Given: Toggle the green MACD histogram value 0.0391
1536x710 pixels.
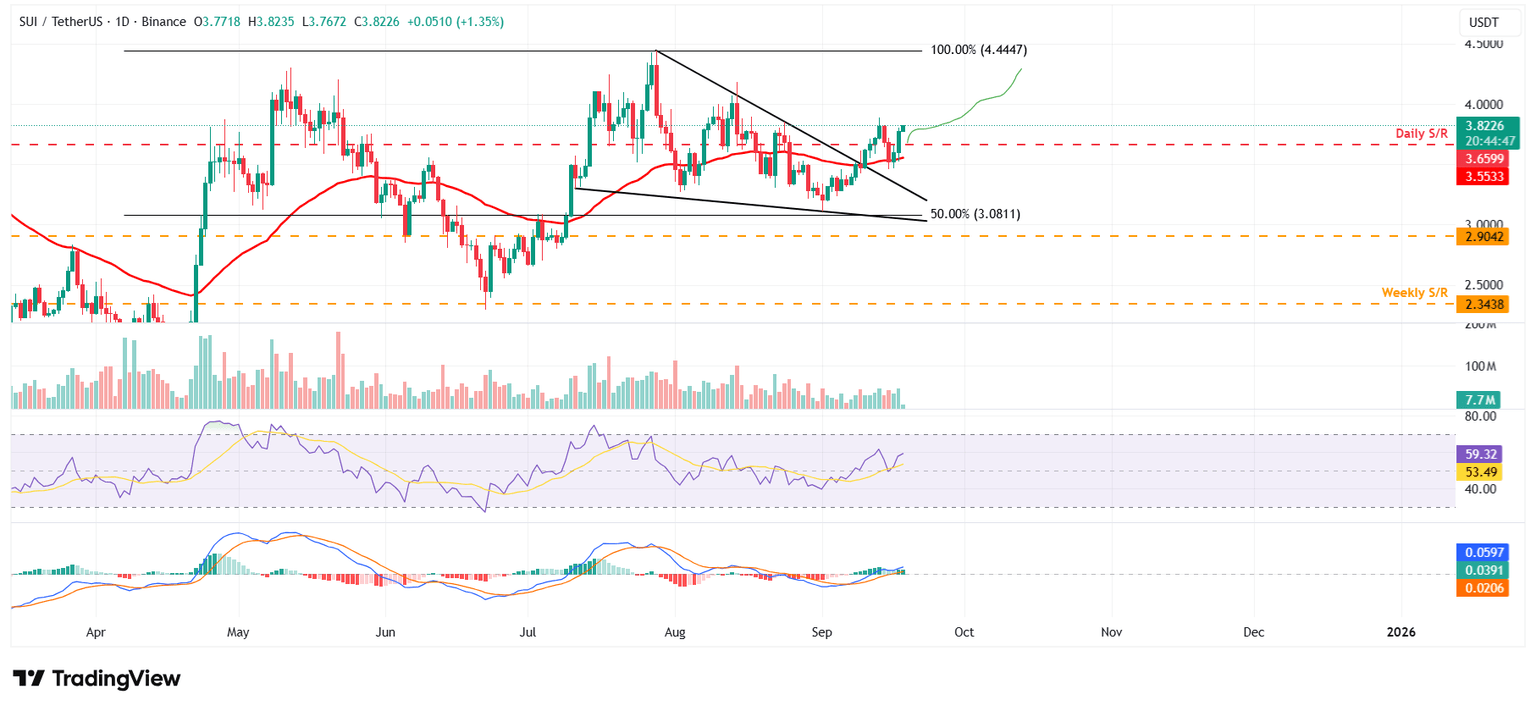Looking at the screenshot, I should point(1484,570).
